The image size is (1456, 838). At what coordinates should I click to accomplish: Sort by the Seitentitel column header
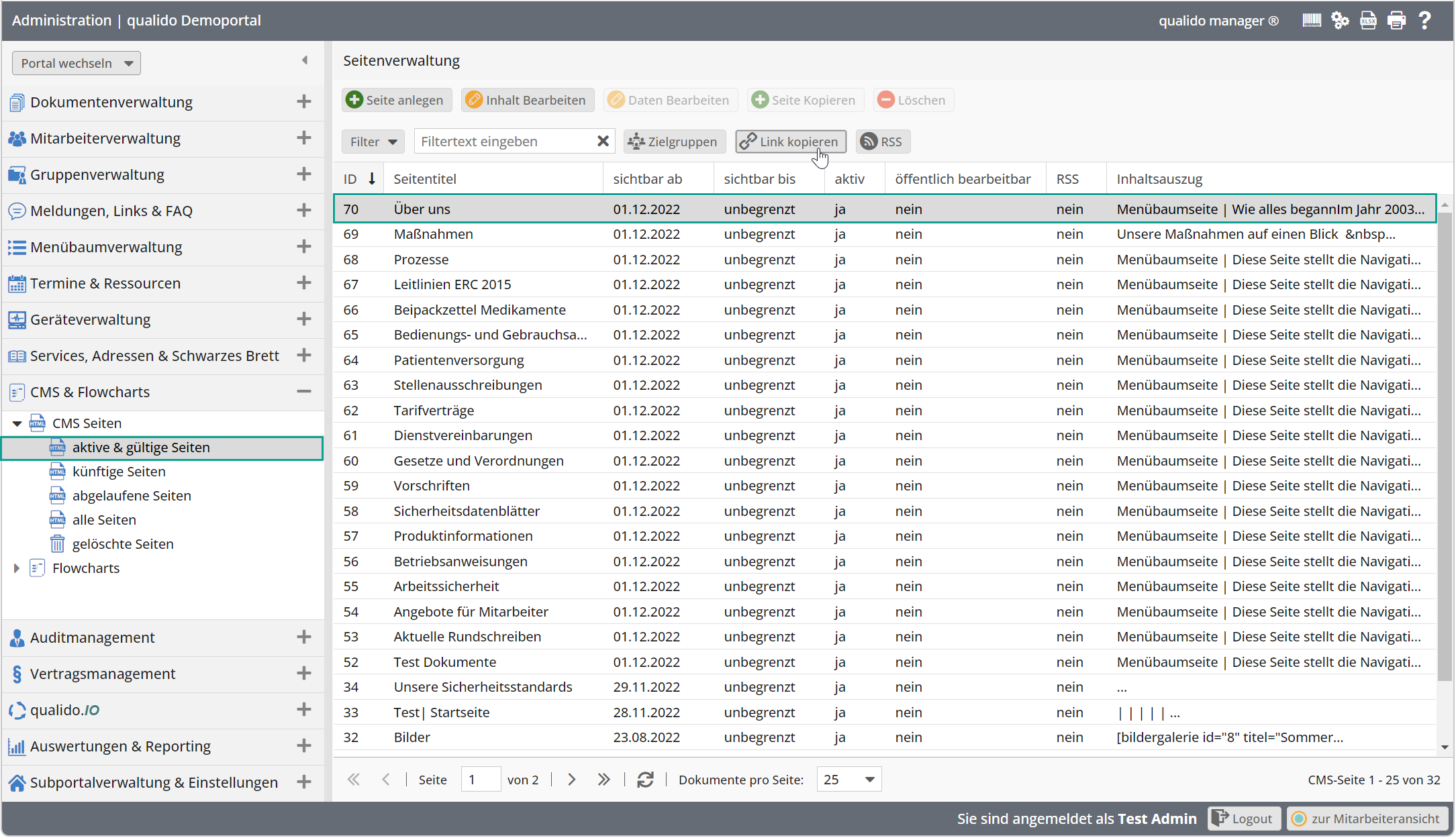493,179
